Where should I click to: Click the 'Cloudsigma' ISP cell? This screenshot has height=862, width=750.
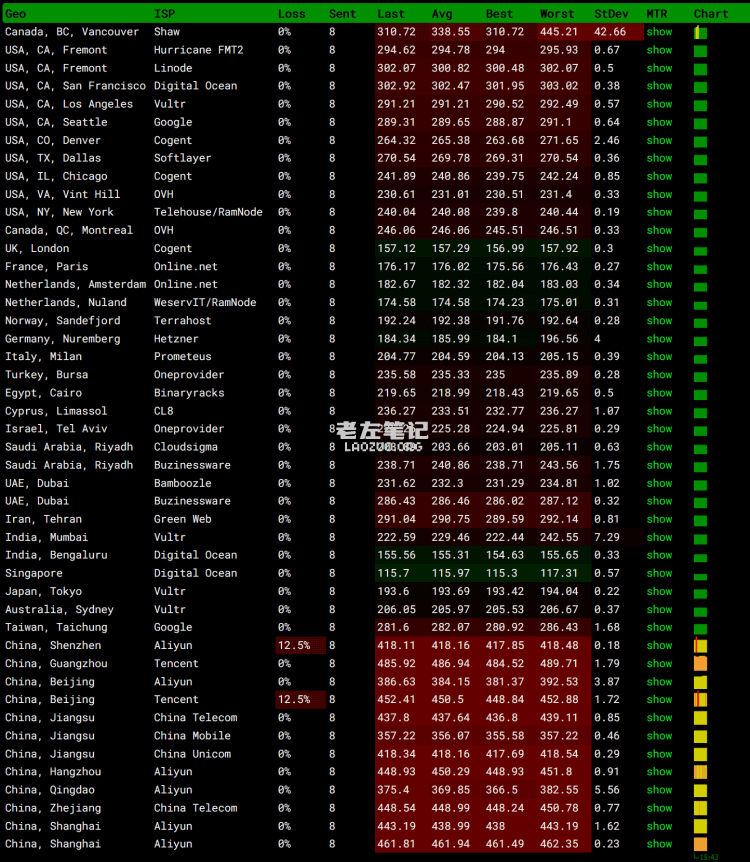185,447
